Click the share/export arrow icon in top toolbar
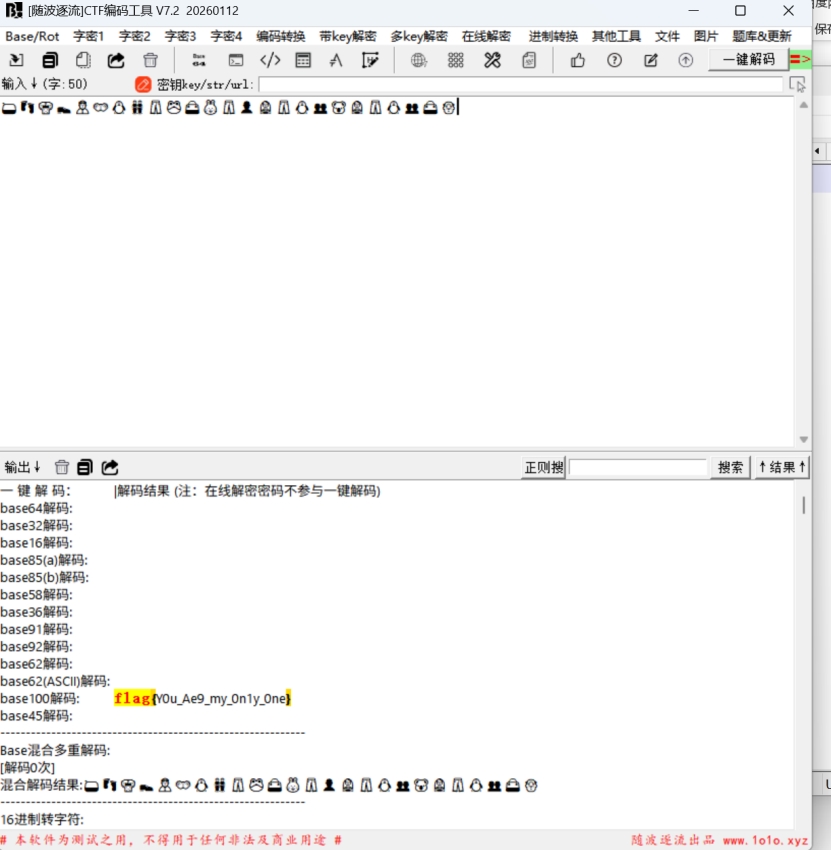Screen dimensions: 831x850 tap(116, 60)
